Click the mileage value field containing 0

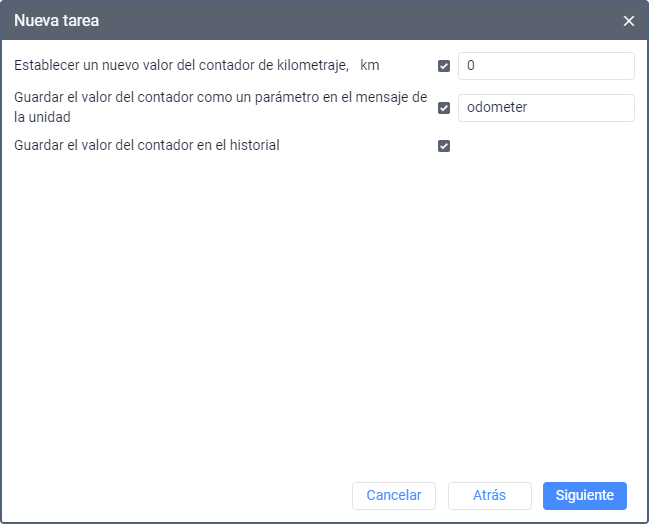(x=545, y=66)
